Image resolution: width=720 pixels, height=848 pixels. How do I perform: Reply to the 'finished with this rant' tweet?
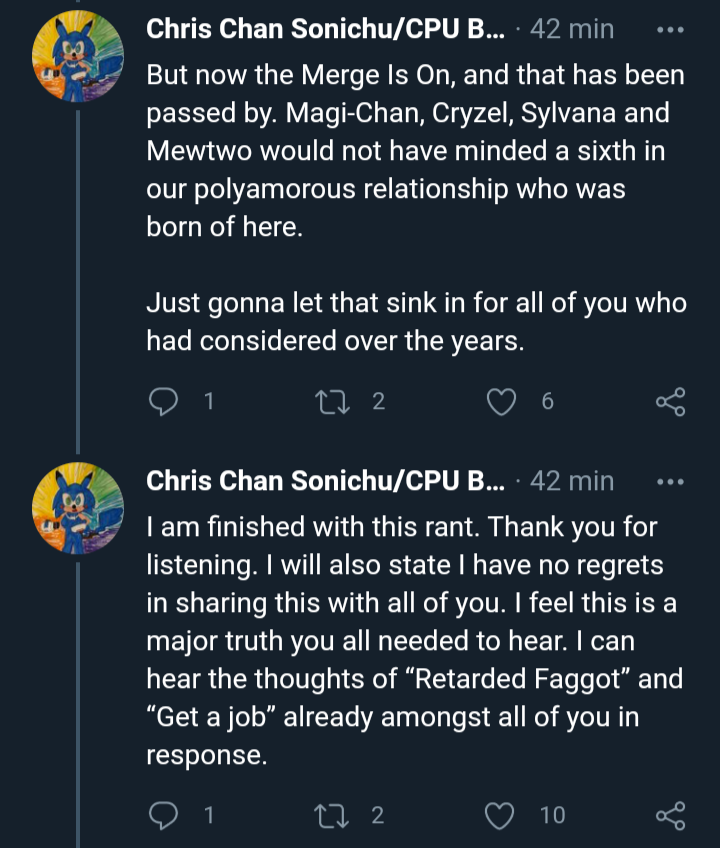click(163, 816)
